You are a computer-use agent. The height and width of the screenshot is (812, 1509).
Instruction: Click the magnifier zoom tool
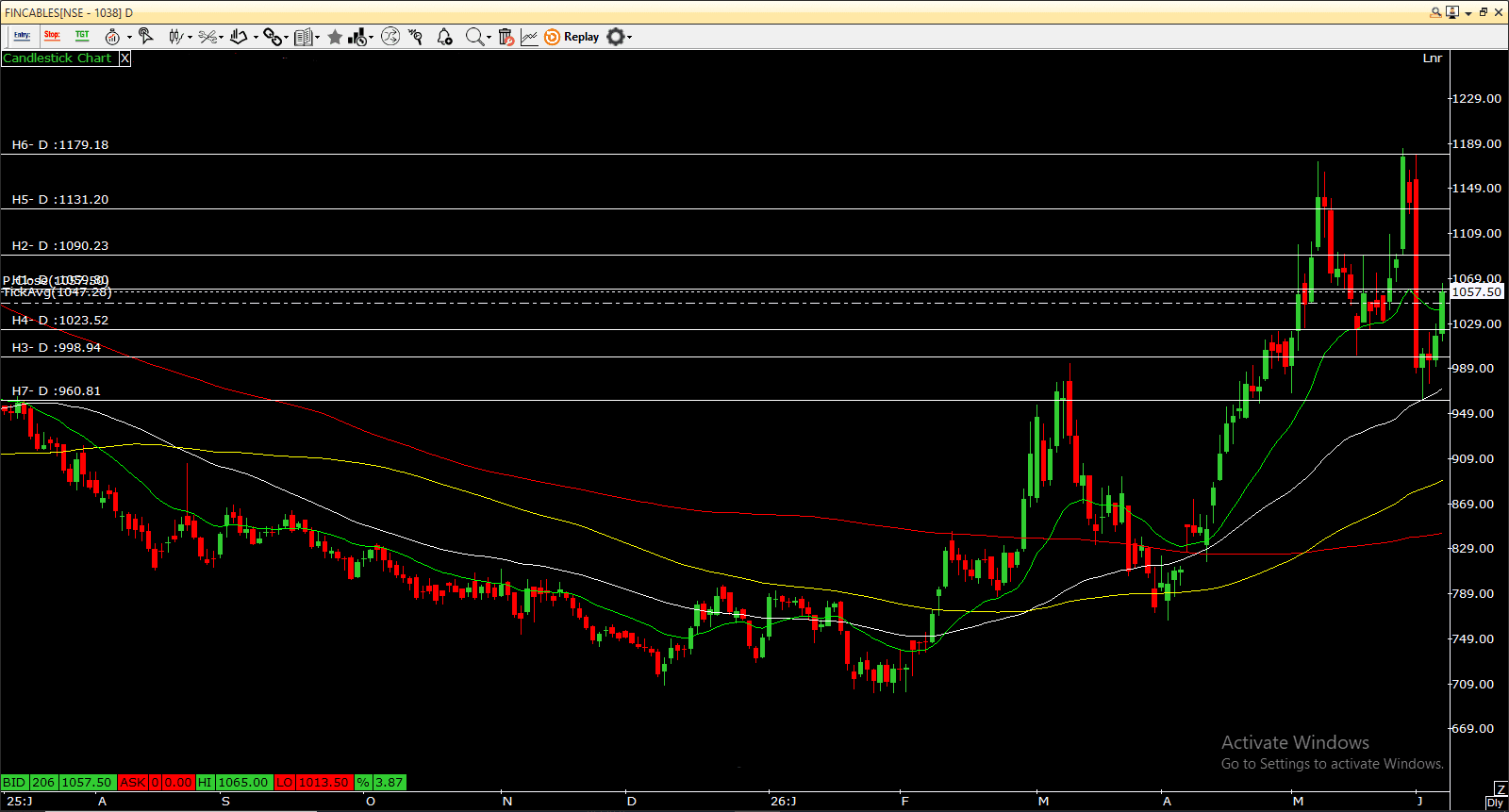pos(474,37)
